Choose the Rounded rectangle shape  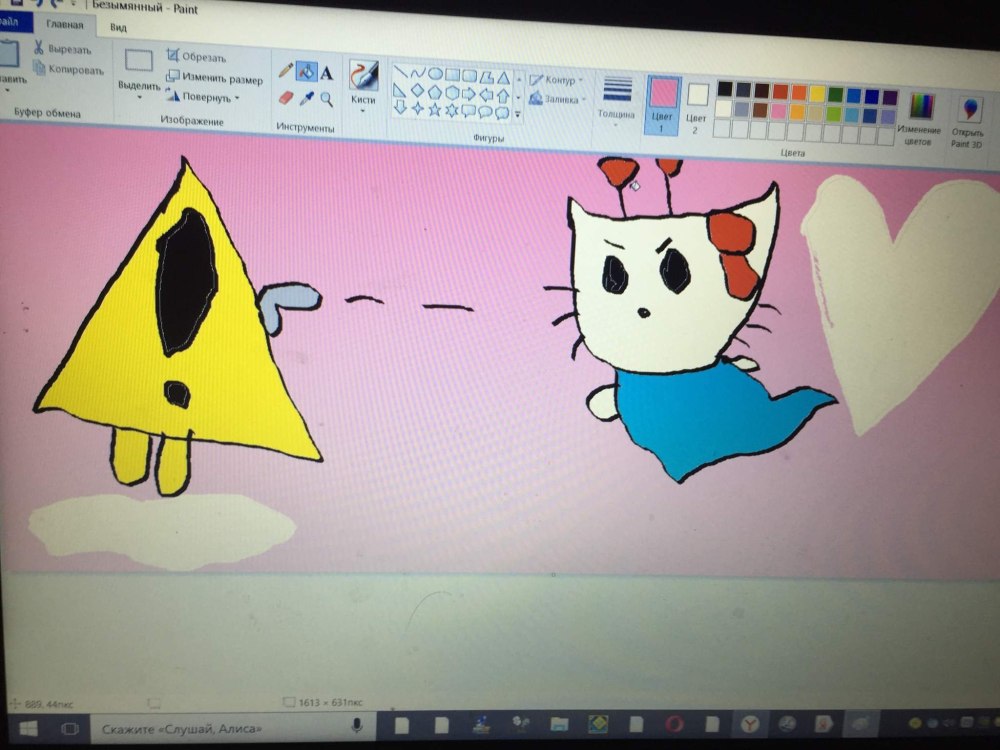[x=469, y=76]
